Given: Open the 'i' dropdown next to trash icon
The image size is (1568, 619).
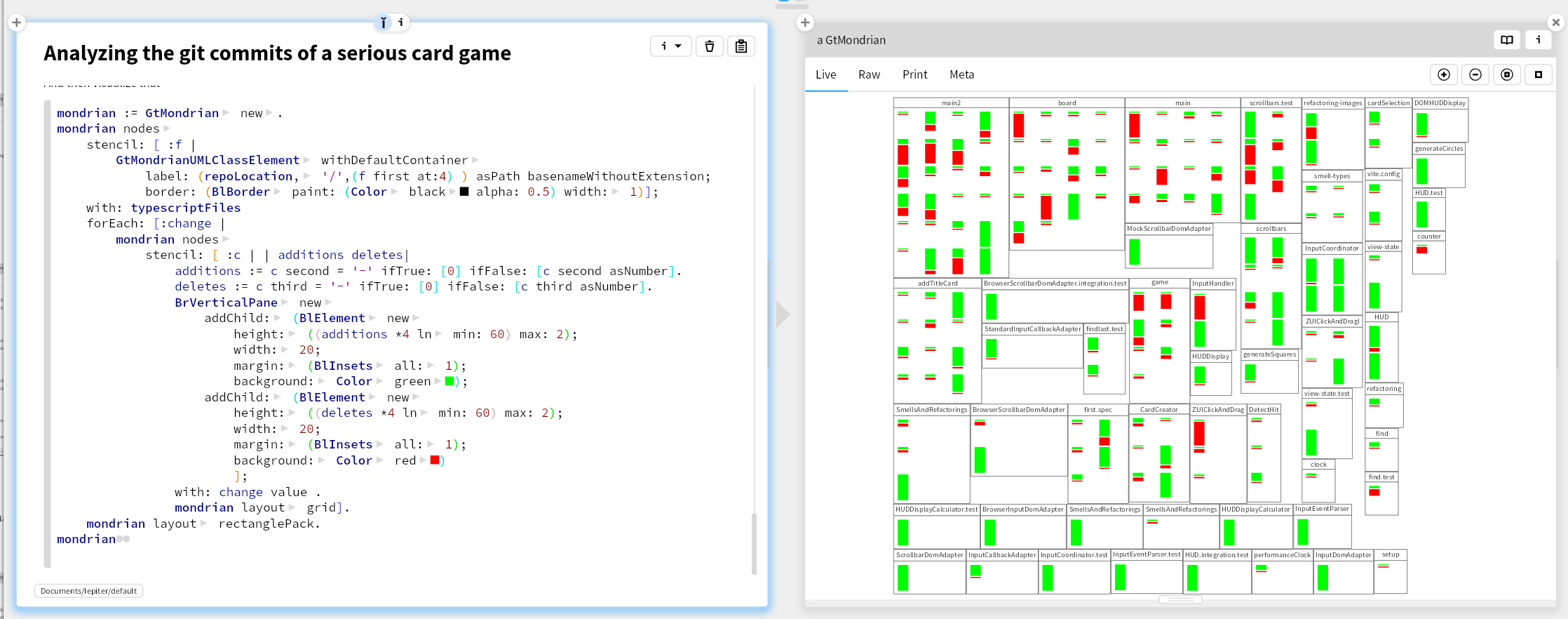Looking at the screenshot, I should coord(670,46).
